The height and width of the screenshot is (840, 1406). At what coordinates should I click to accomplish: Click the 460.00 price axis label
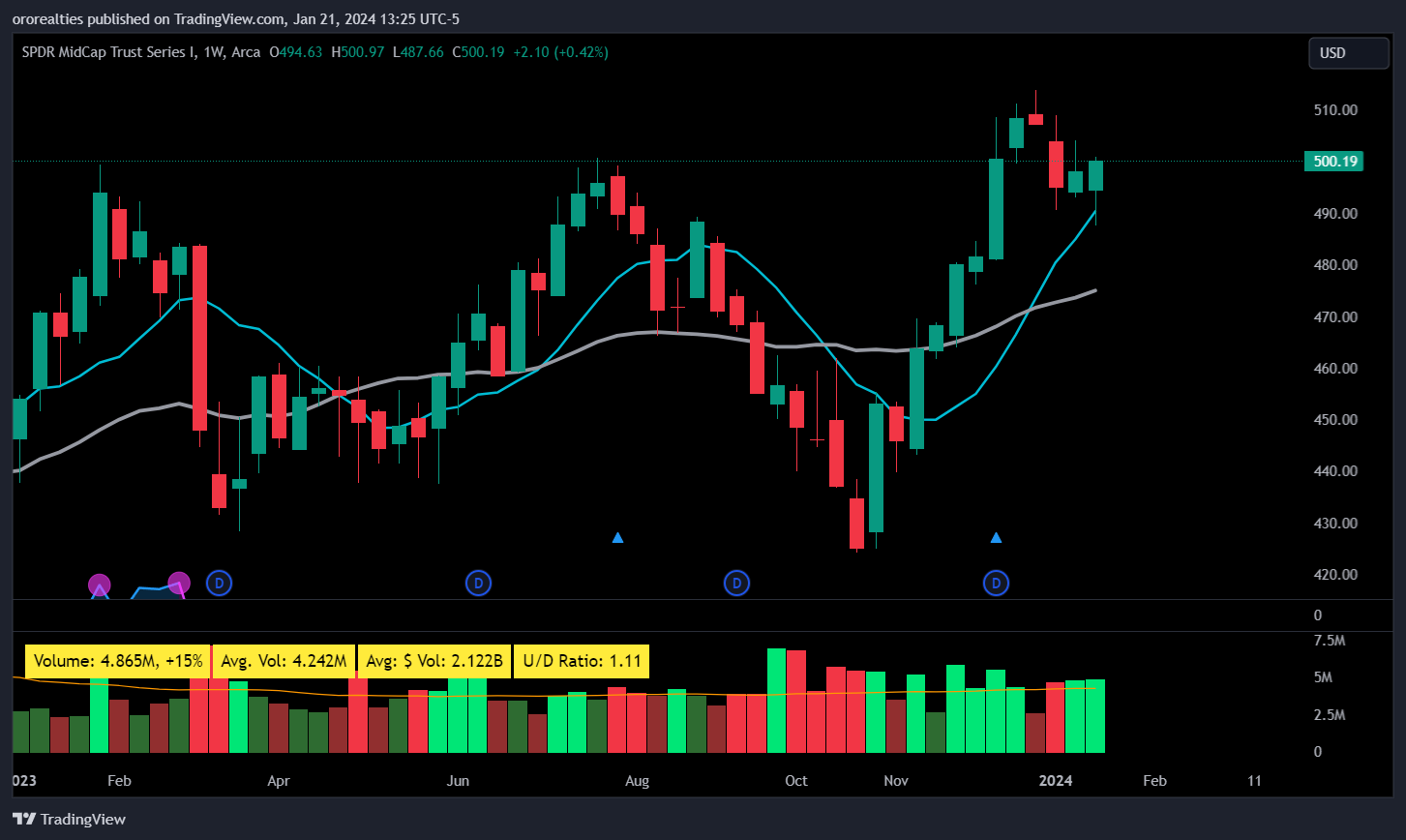click(x=1333, y=369)
